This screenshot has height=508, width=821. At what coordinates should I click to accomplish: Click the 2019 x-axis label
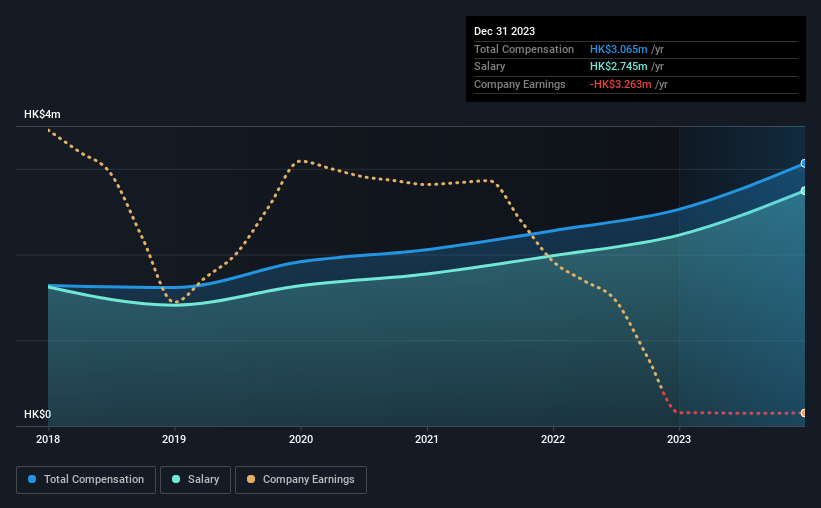[174, 439]
